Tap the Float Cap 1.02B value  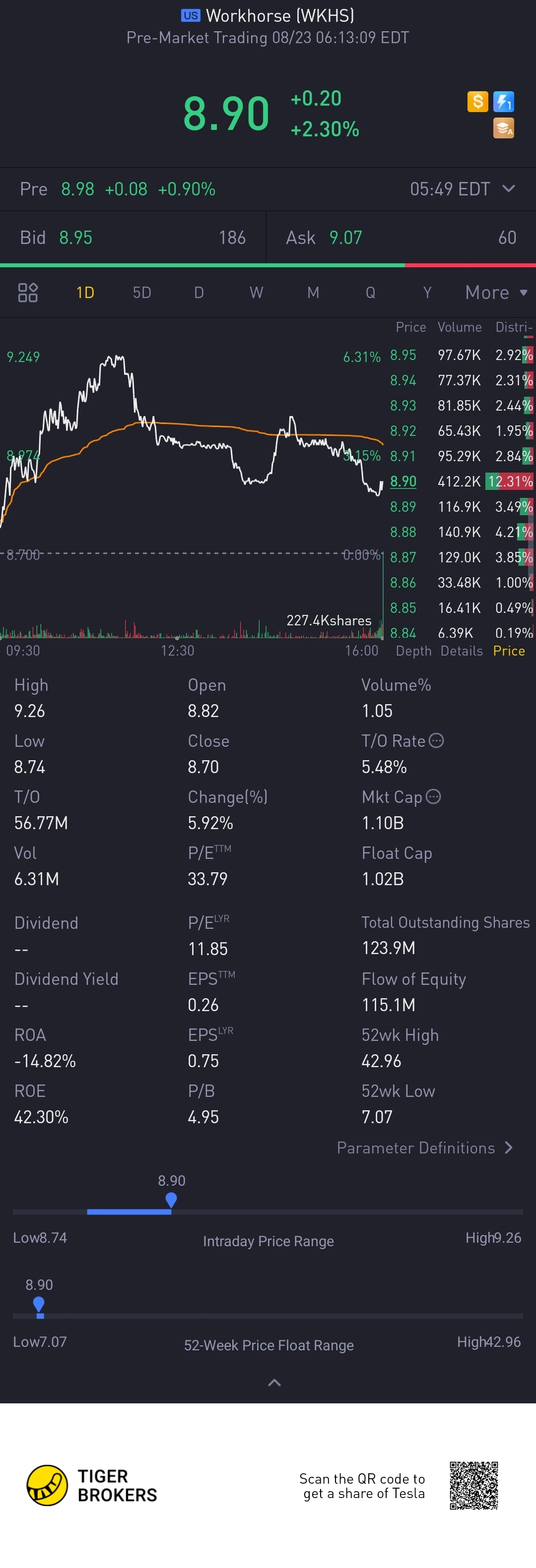tap(383, 879)
